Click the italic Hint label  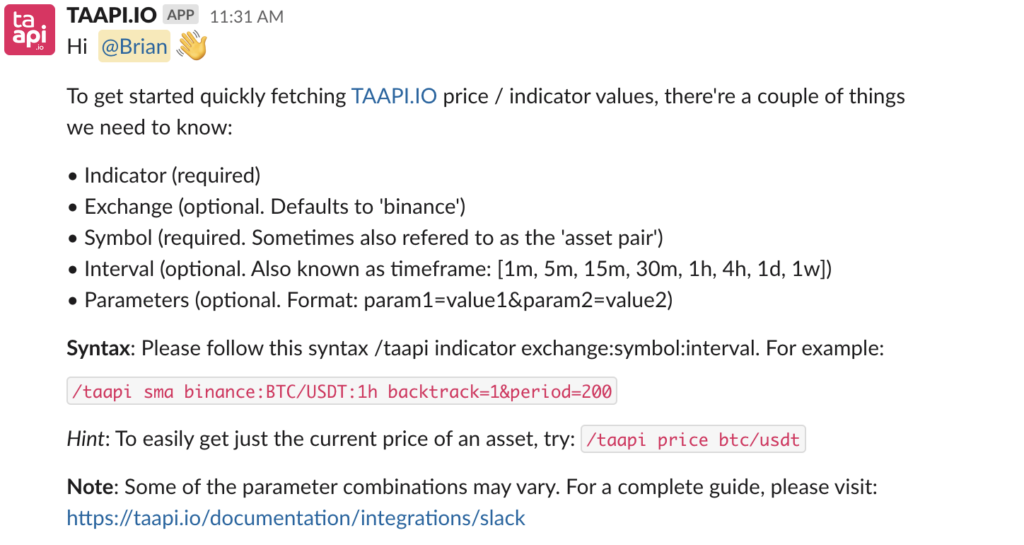coord(85,439)
